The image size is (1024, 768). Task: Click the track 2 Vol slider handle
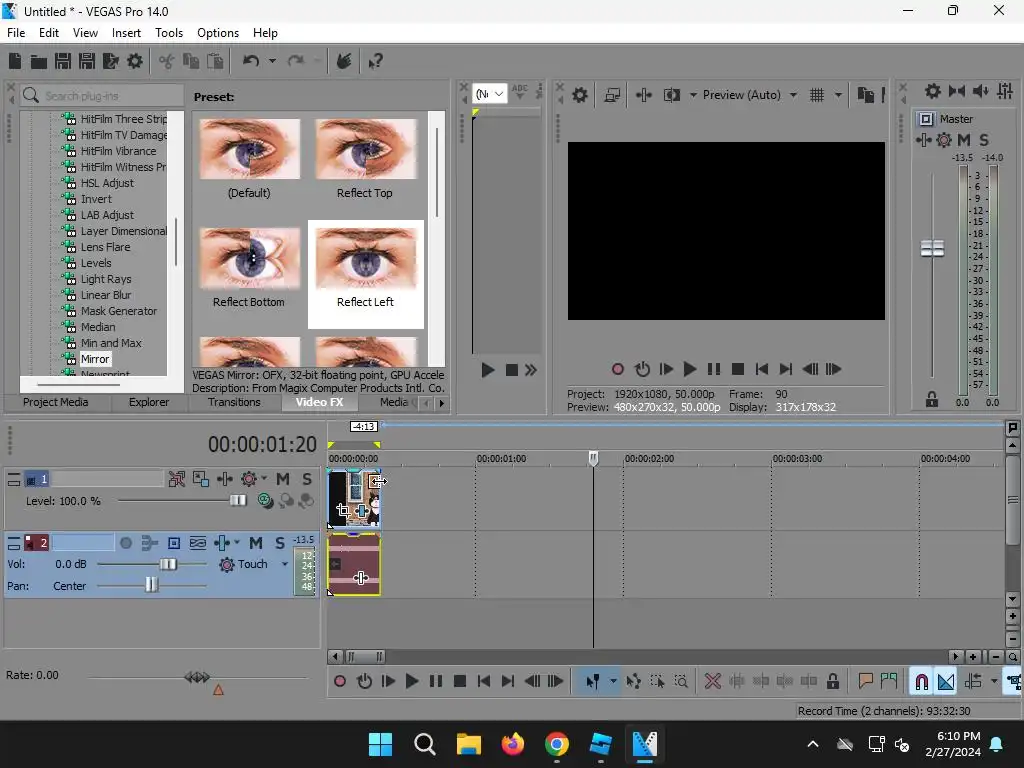coord(168,564)
